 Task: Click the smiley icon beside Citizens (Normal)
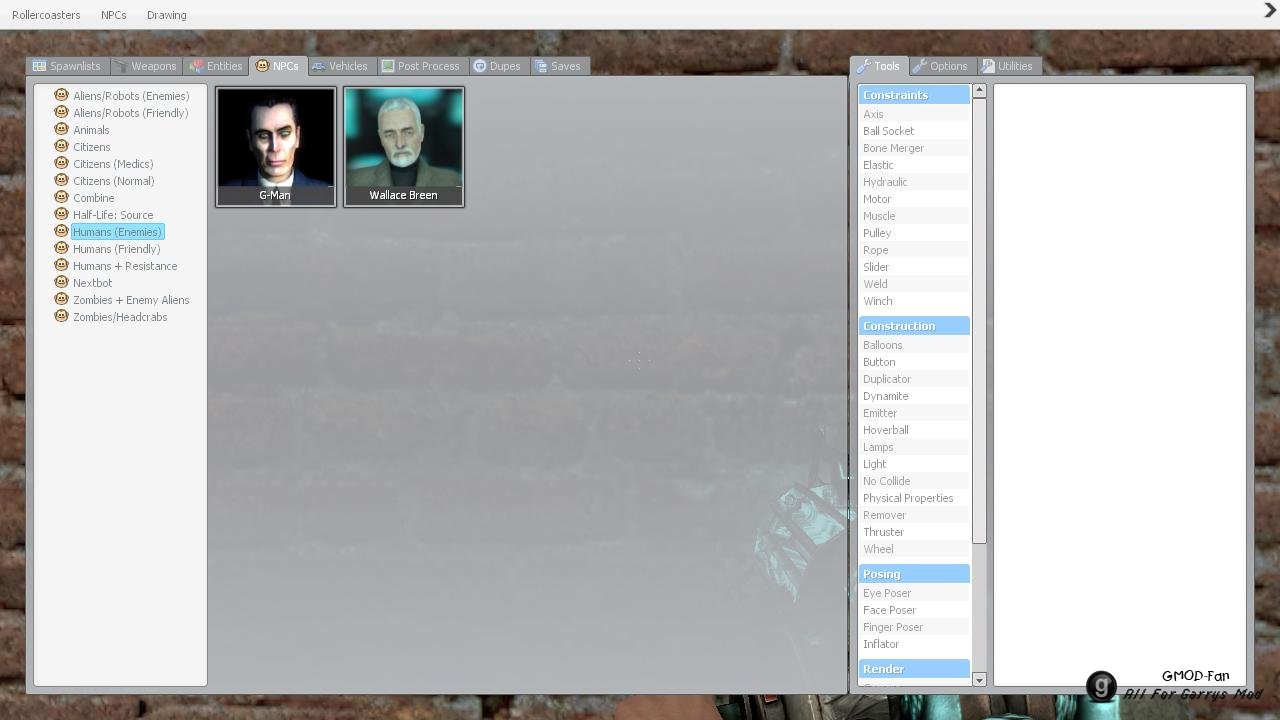[x=61, y=180]
